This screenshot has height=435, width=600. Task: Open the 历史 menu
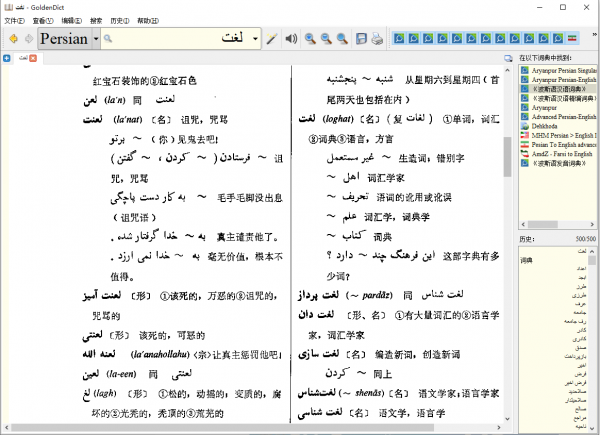[x=120, y=21]
